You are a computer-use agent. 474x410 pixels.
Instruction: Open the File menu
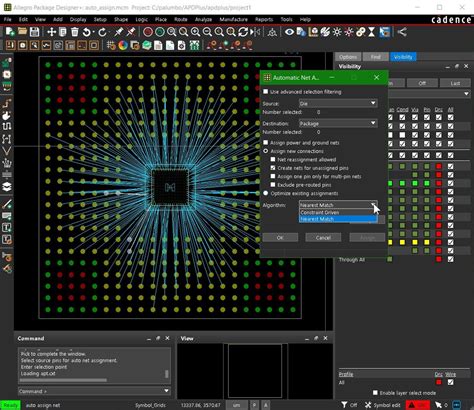[8, 19]
